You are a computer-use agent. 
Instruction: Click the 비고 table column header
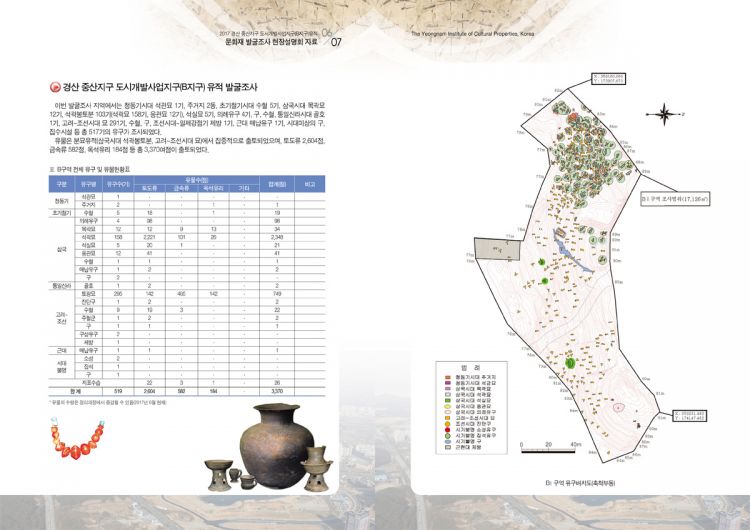click(309, 184)
